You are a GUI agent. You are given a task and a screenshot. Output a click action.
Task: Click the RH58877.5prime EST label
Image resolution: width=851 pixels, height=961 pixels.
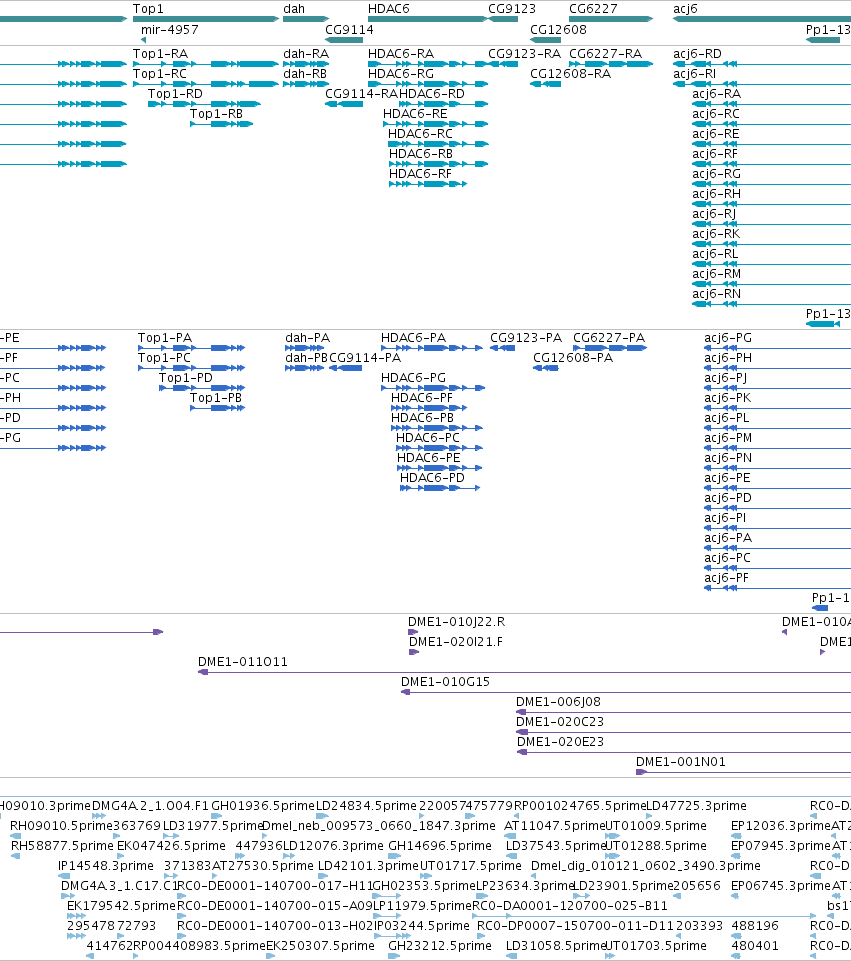(x=62, y=846)
